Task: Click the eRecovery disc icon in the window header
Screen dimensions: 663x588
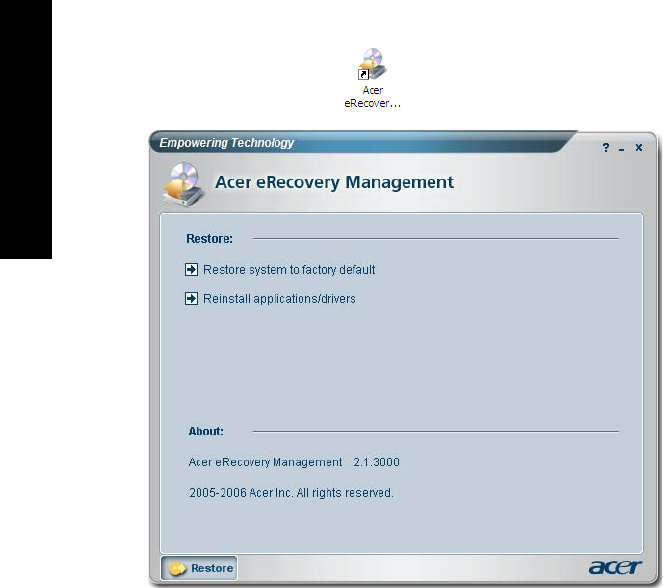Action: [184, 184]
